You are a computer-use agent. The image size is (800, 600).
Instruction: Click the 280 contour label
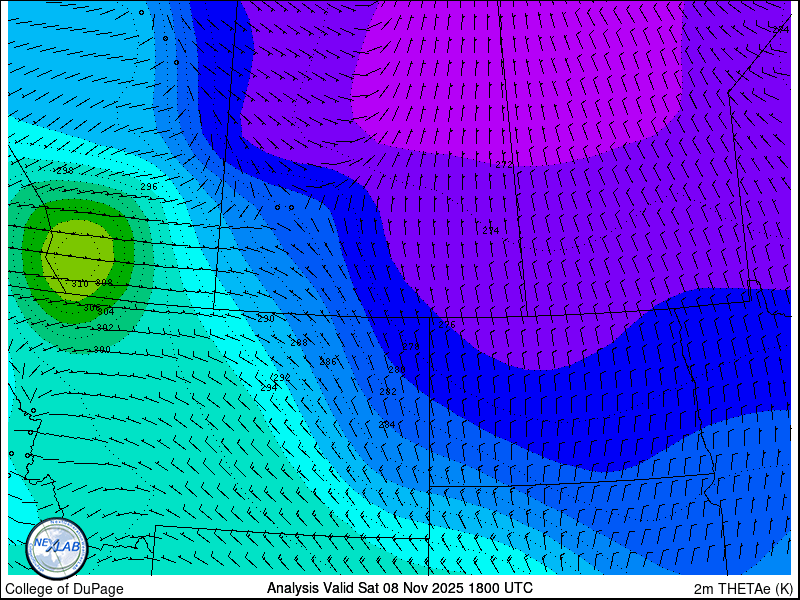(x=396, y=370)
